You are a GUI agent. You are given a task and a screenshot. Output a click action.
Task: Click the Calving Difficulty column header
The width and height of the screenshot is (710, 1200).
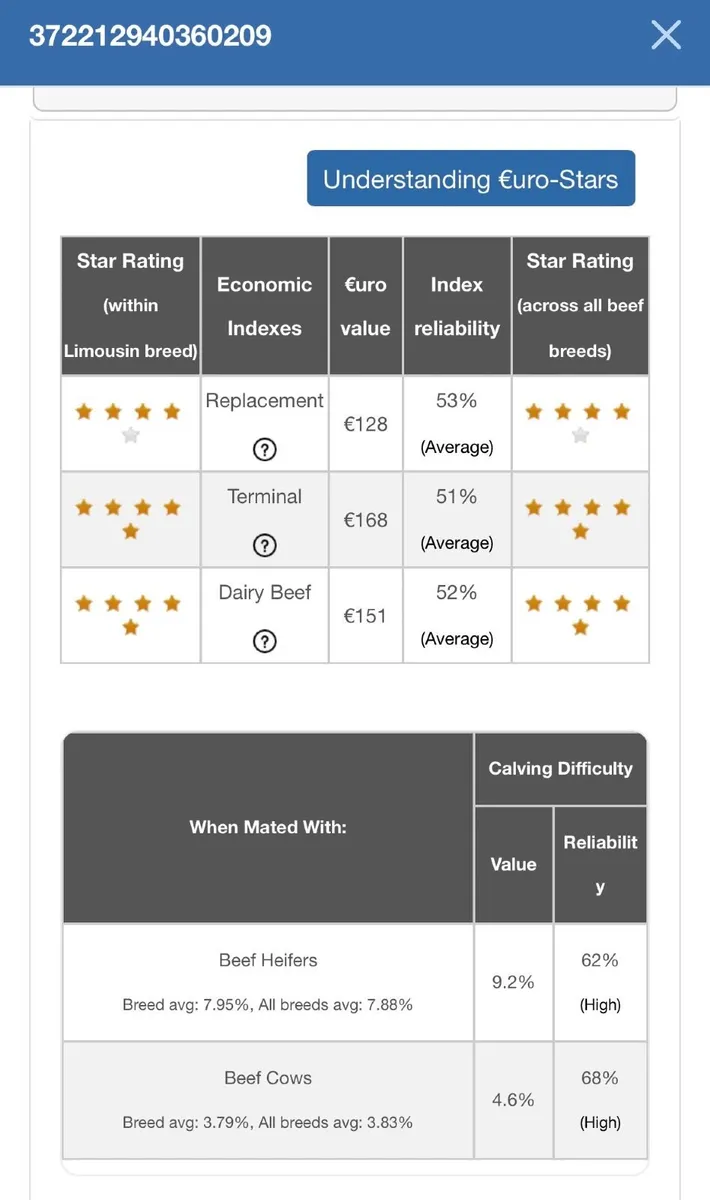coord(560,768)
